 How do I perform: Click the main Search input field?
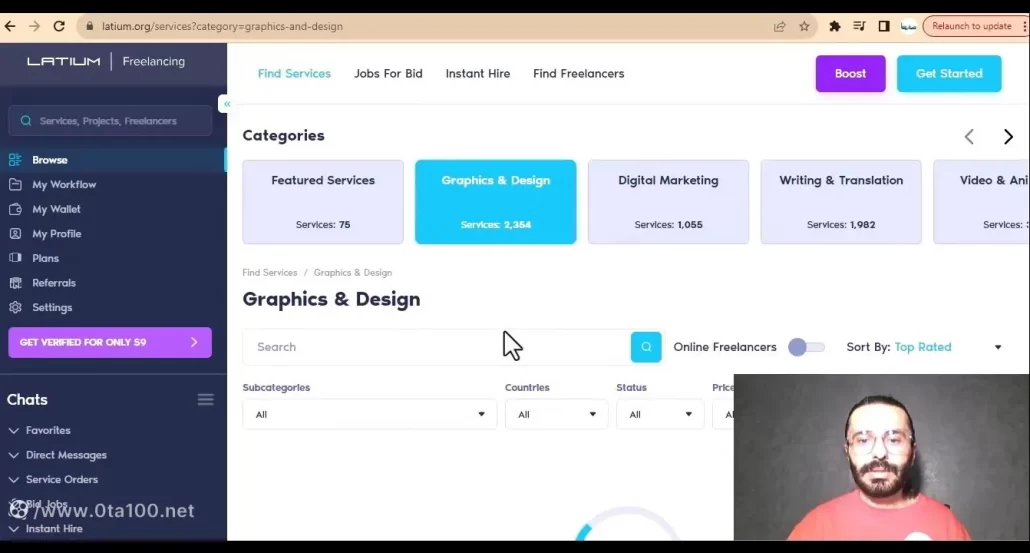tap(436, 347)
